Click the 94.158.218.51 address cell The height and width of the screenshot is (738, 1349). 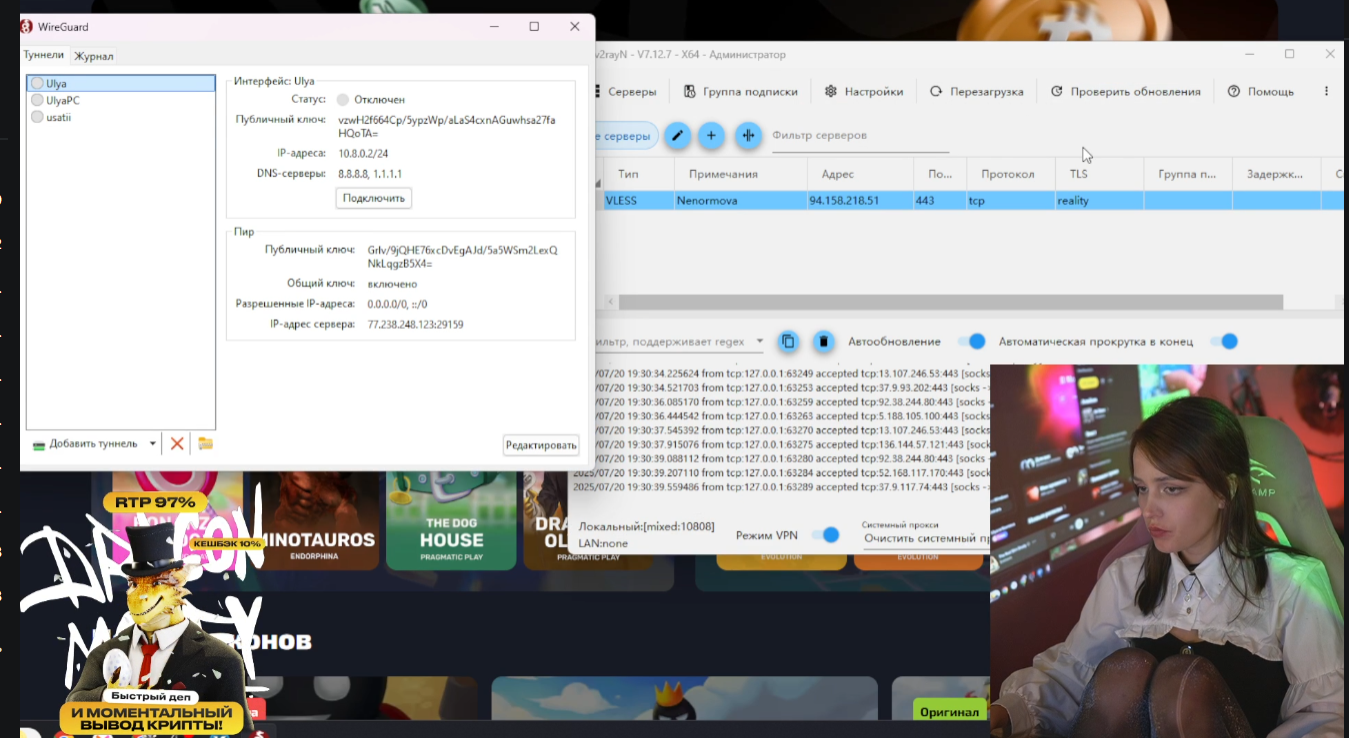[844, 200]
